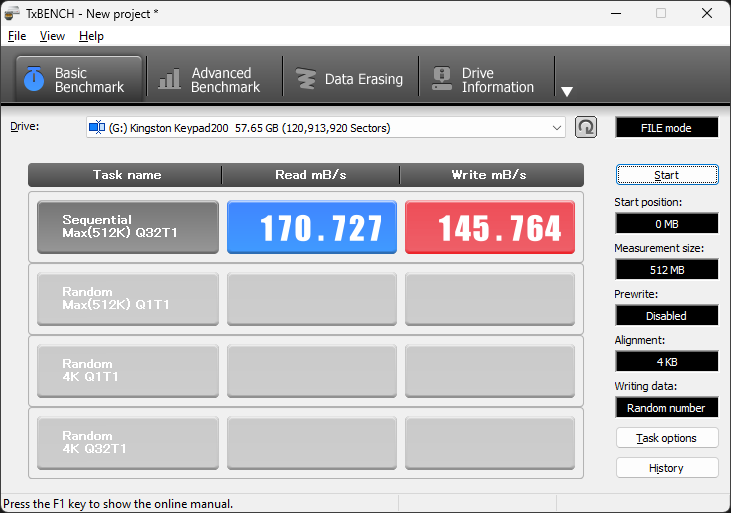Toggle the FILE mode setting
This screenshot has width=731, height=513.
point(666,128)
